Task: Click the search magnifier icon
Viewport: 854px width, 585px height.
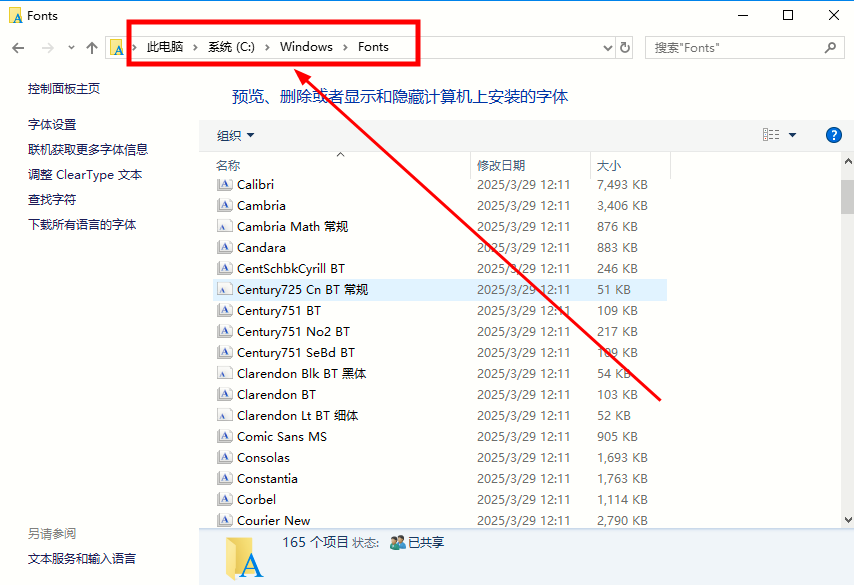Action: [x=830, y=47]
